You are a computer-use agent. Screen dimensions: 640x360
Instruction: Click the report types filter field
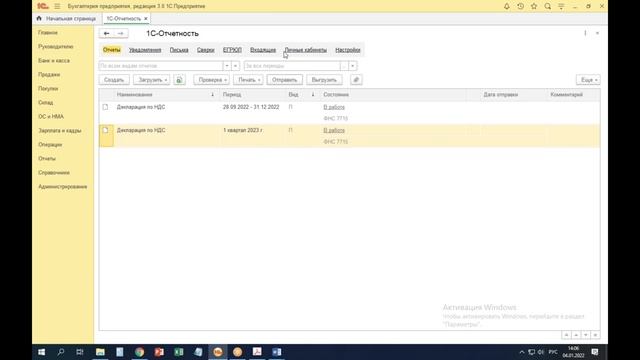[x=161, y=66]
